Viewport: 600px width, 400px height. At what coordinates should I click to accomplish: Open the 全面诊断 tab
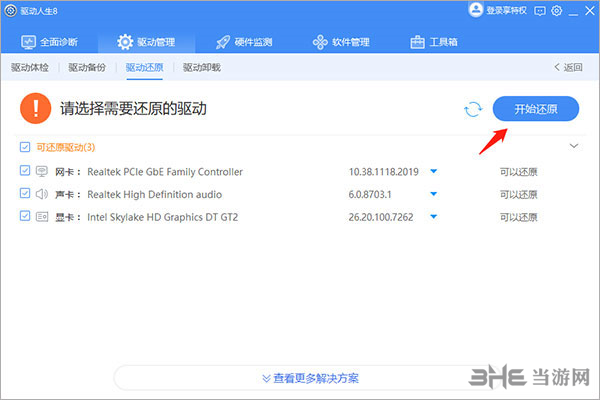(x=49, y=42)
